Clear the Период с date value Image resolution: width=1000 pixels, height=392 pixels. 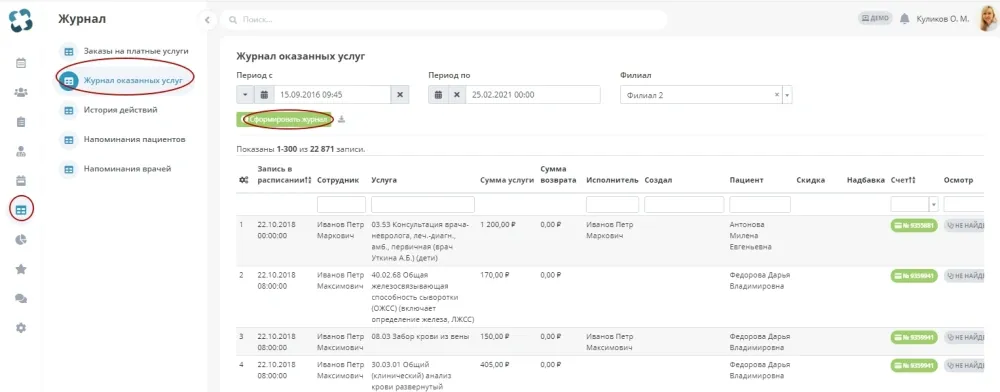click(400, 95)
